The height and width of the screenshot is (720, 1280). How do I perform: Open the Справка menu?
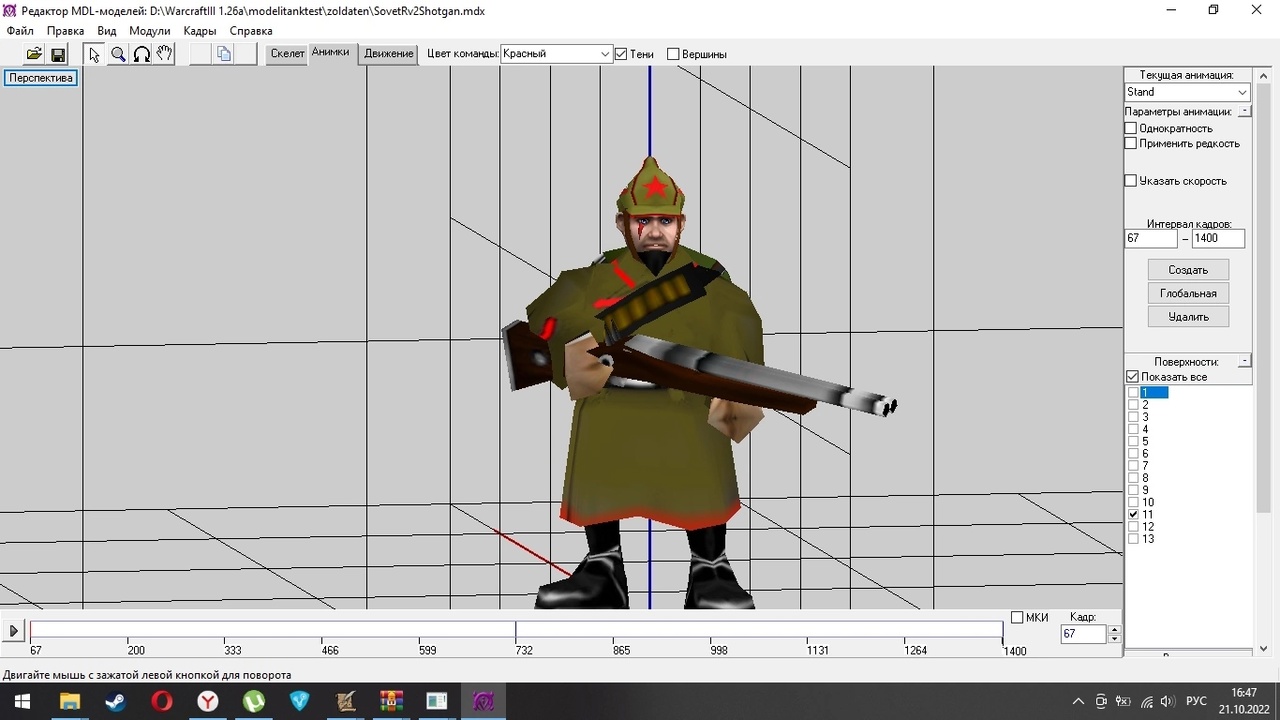251,31
